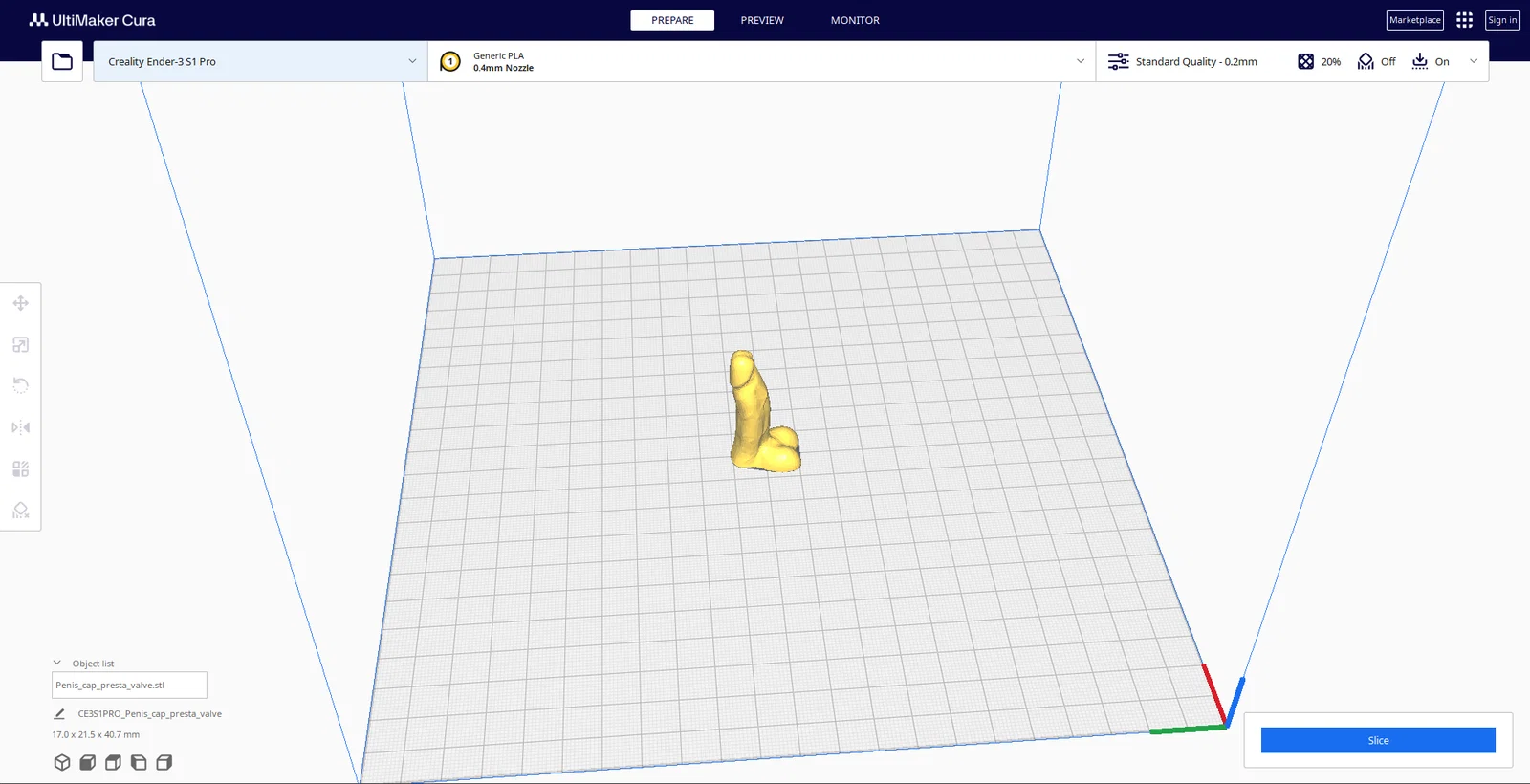The image size is (1530, 784).
Task: Click the 17.0 x 21.5 x 40.7 mm dimensions text
Action: (96, 735)
